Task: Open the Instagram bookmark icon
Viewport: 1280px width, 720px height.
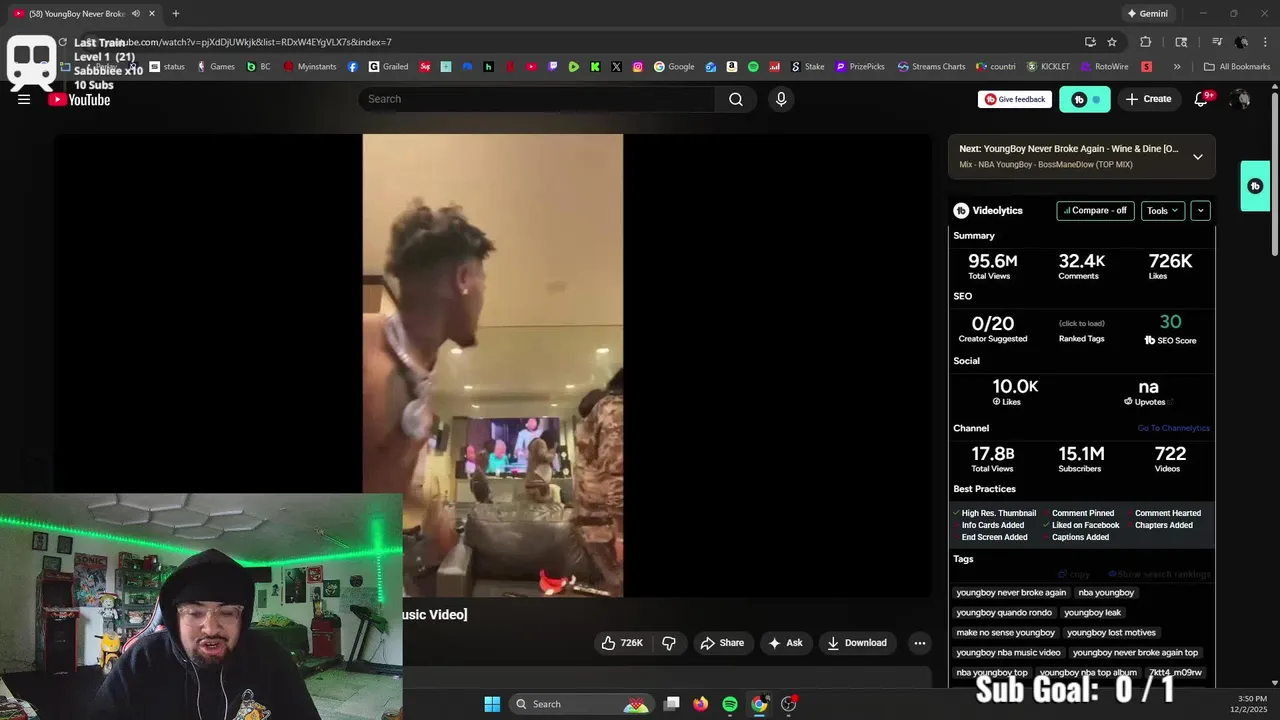Action: tap(638, 67)
